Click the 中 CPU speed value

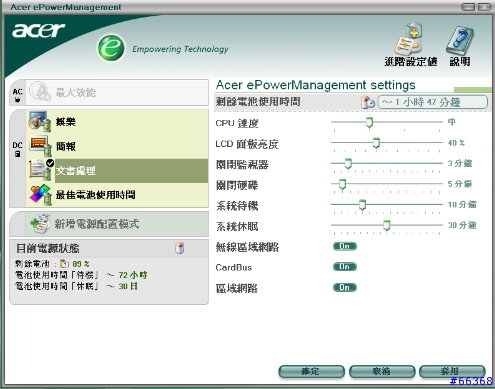452,122
